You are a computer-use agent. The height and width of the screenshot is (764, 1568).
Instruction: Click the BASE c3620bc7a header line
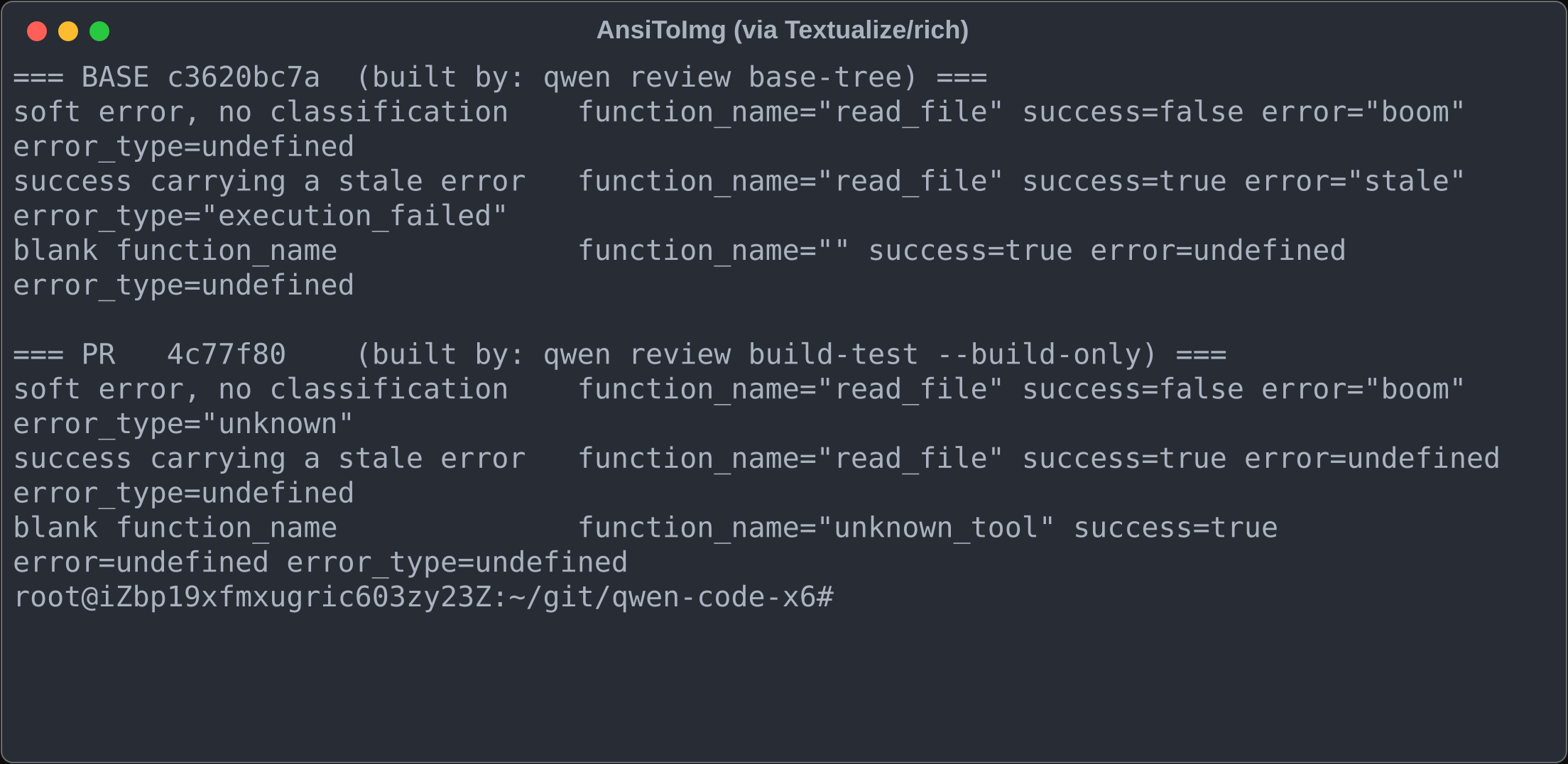pos(501,77)
